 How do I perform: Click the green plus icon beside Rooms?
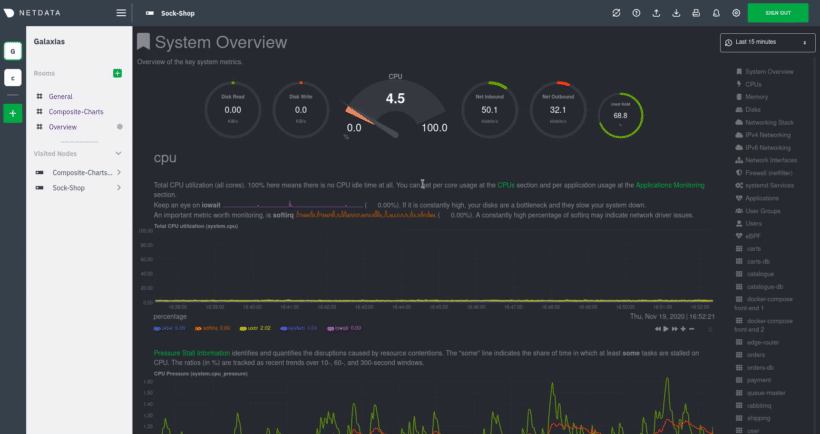(117, 73)
